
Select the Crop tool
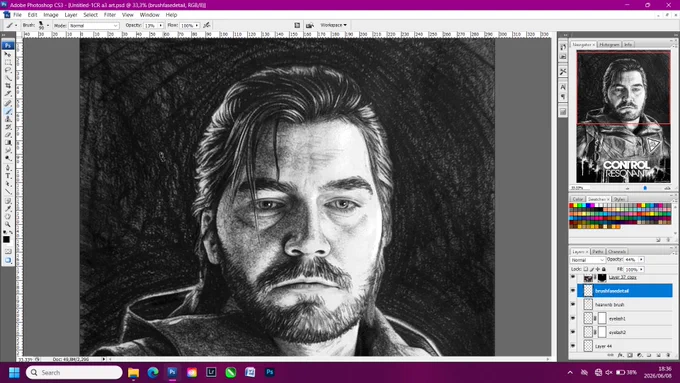(8, 86)
